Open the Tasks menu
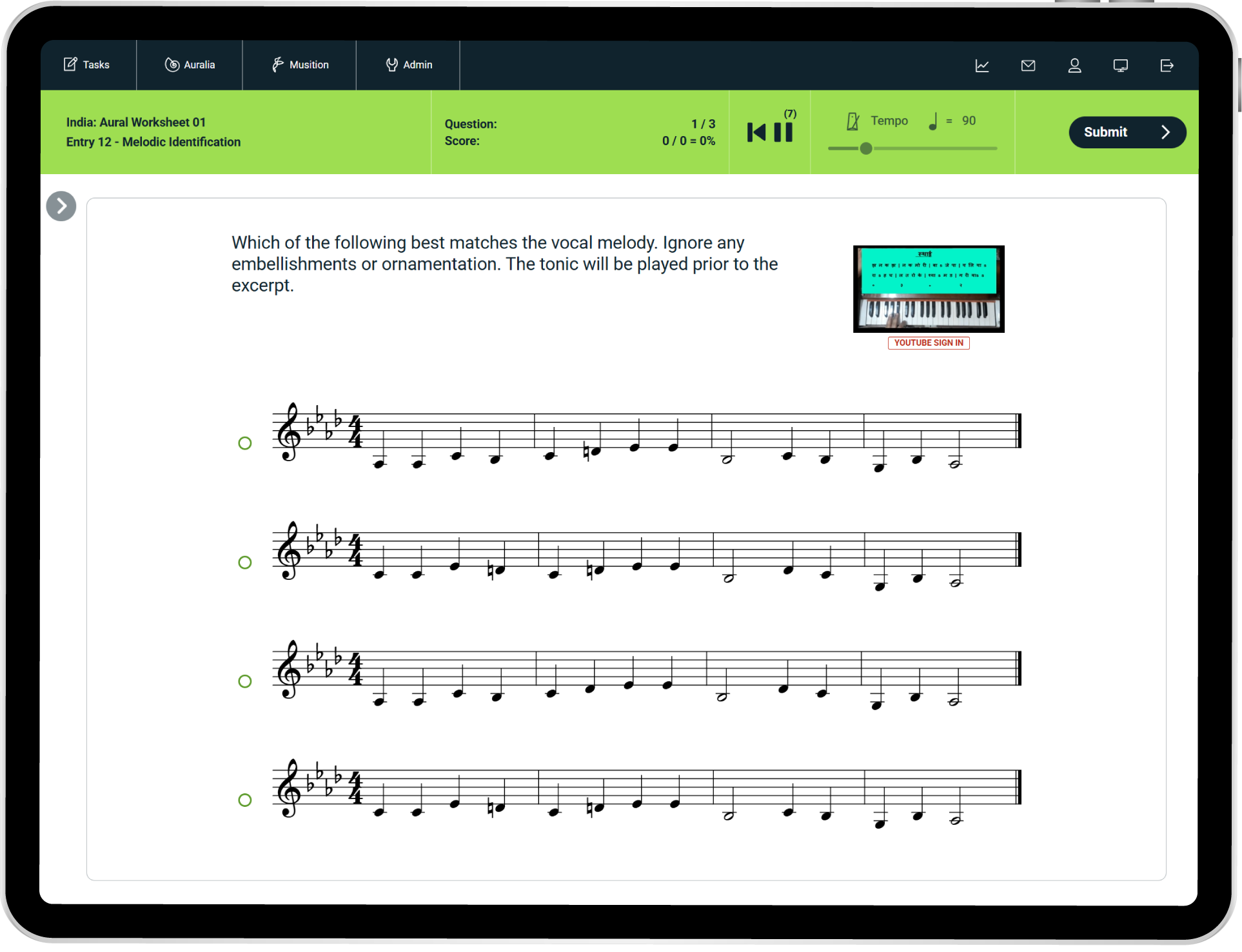Screen dimensions: 1242x952 pos(87,65)
